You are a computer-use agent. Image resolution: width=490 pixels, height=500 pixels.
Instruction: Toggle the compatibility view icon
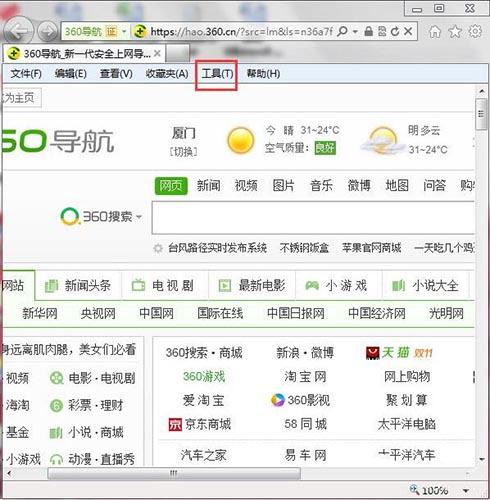382,32
